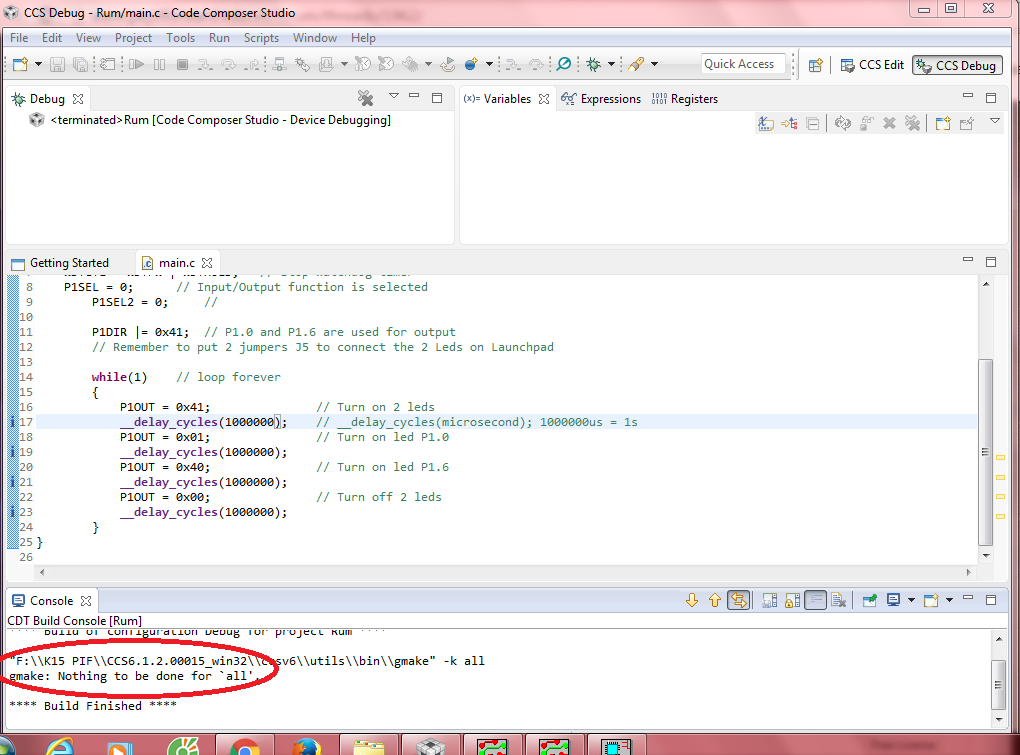Open the Display Selected Console dropdown arrow
1020x755 pixels.
coord(910,601)
